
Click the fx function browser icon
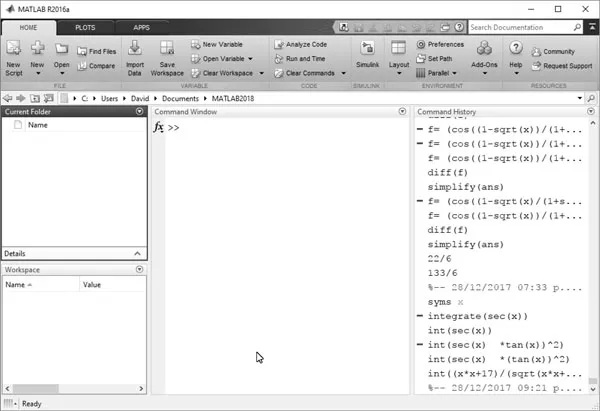(x=159, y=128)
